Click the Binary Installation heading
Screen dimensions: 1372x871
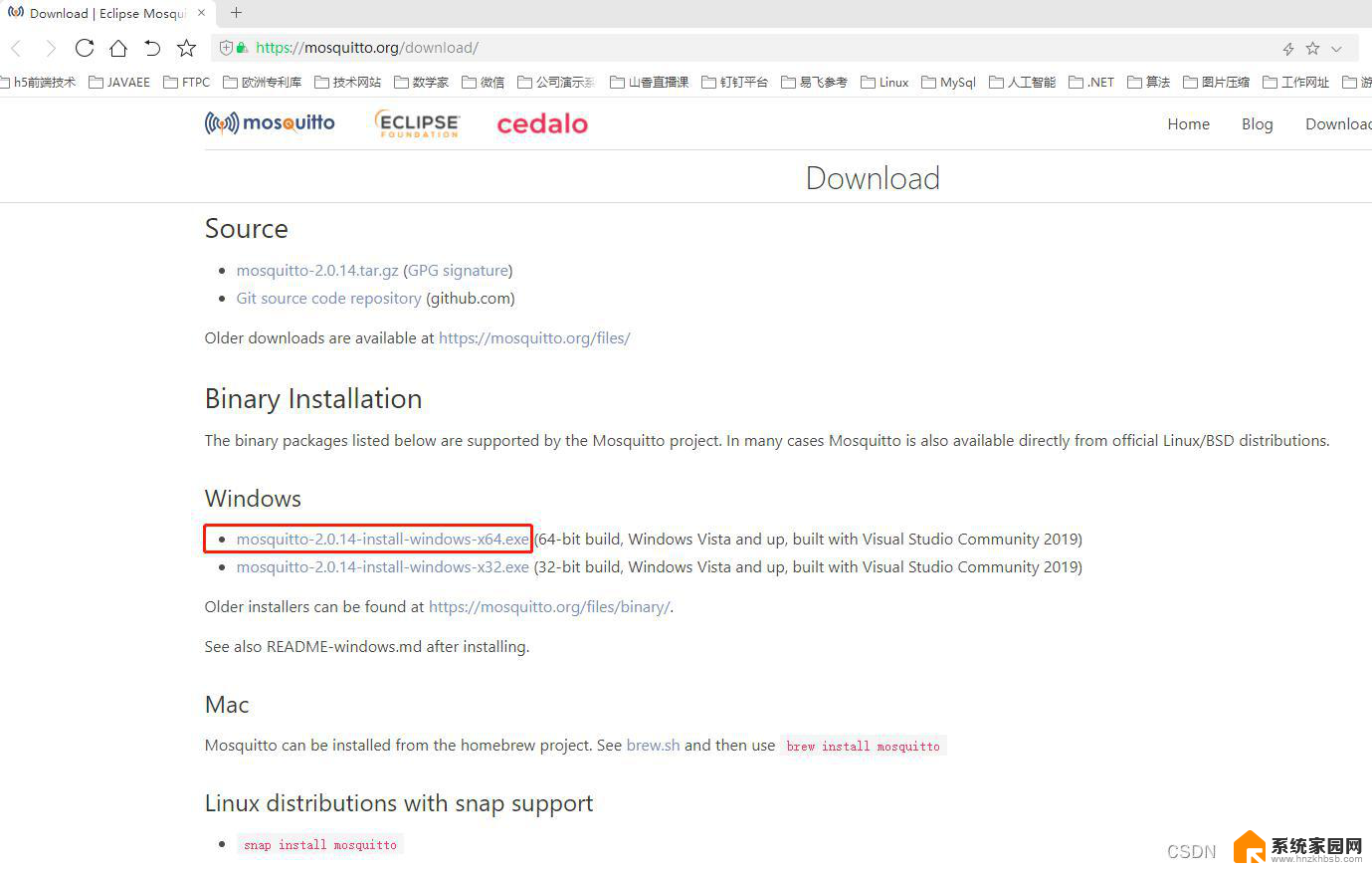[313, 399]
